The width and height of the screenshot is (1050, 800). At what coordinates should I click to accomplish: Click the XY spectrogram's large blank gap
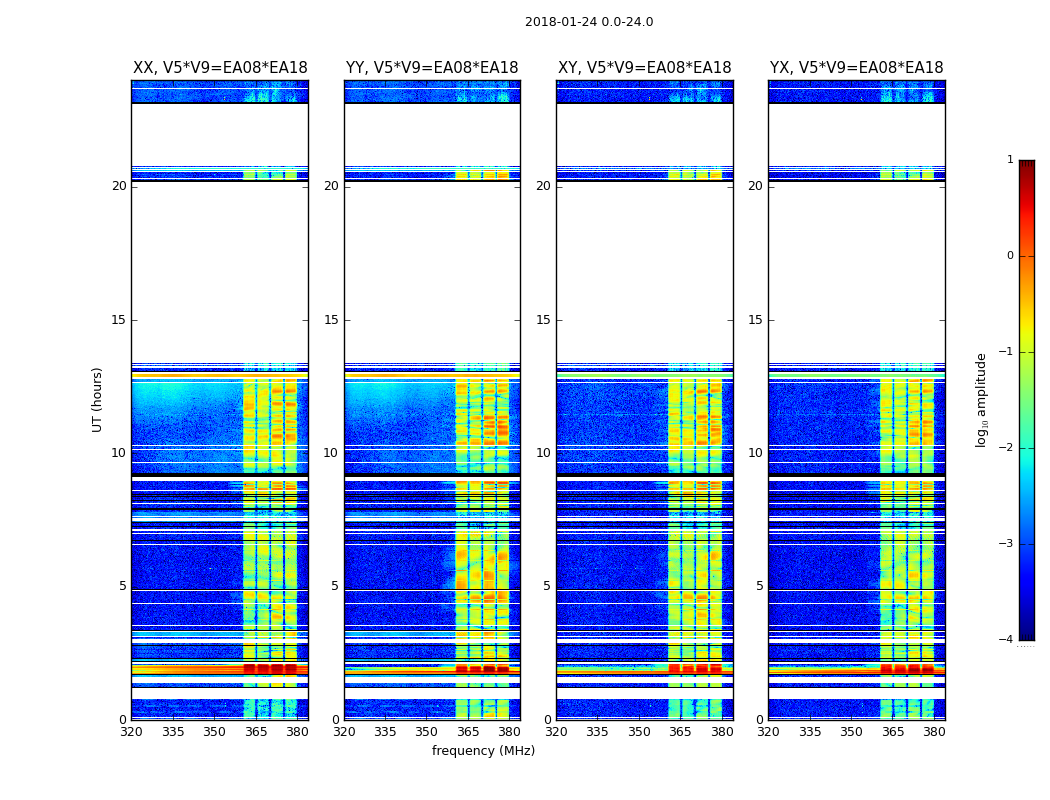click(x=644, y=272)
